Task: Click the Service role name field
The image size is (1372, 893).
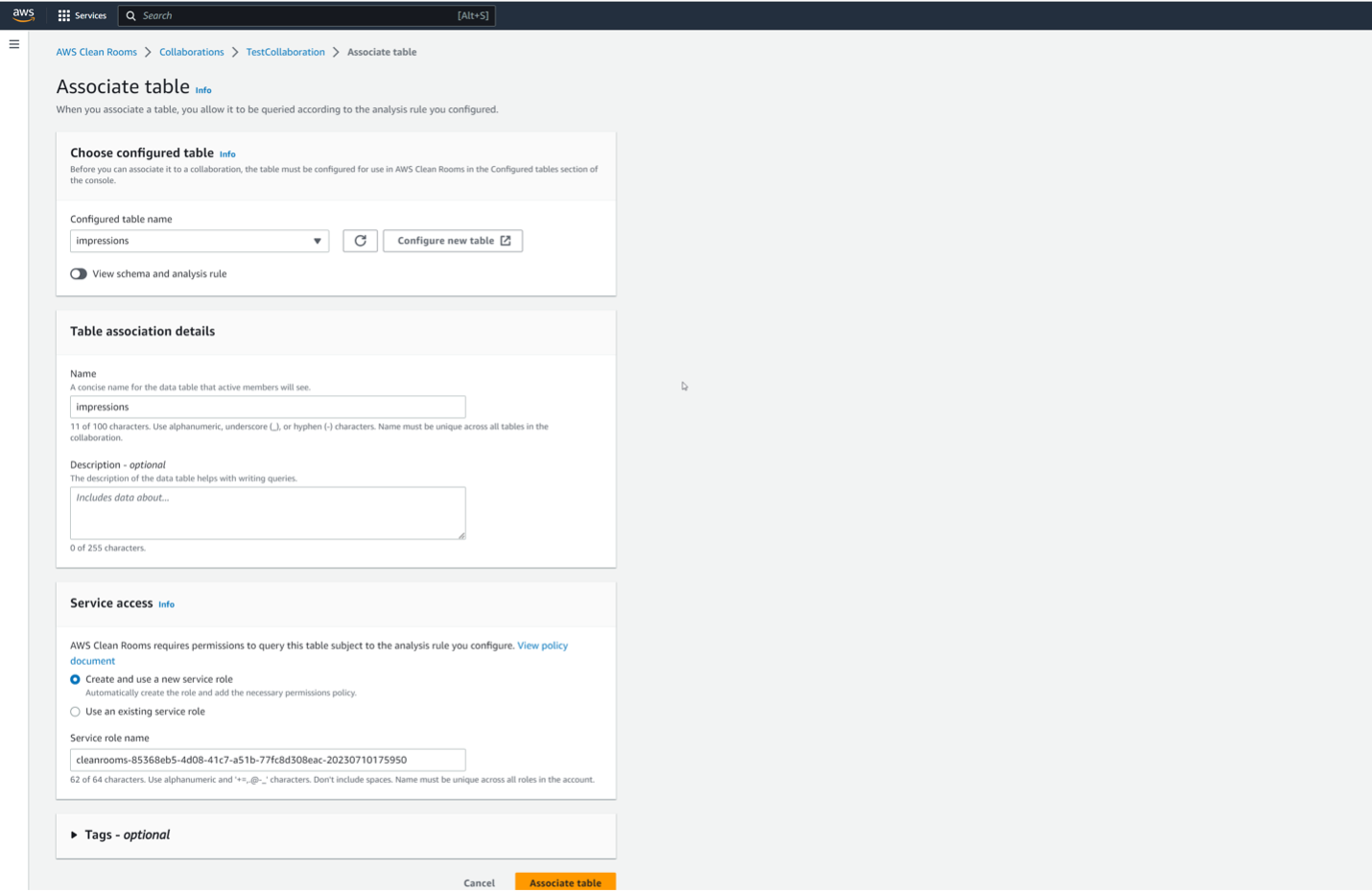Action: (x=268, y=760)
